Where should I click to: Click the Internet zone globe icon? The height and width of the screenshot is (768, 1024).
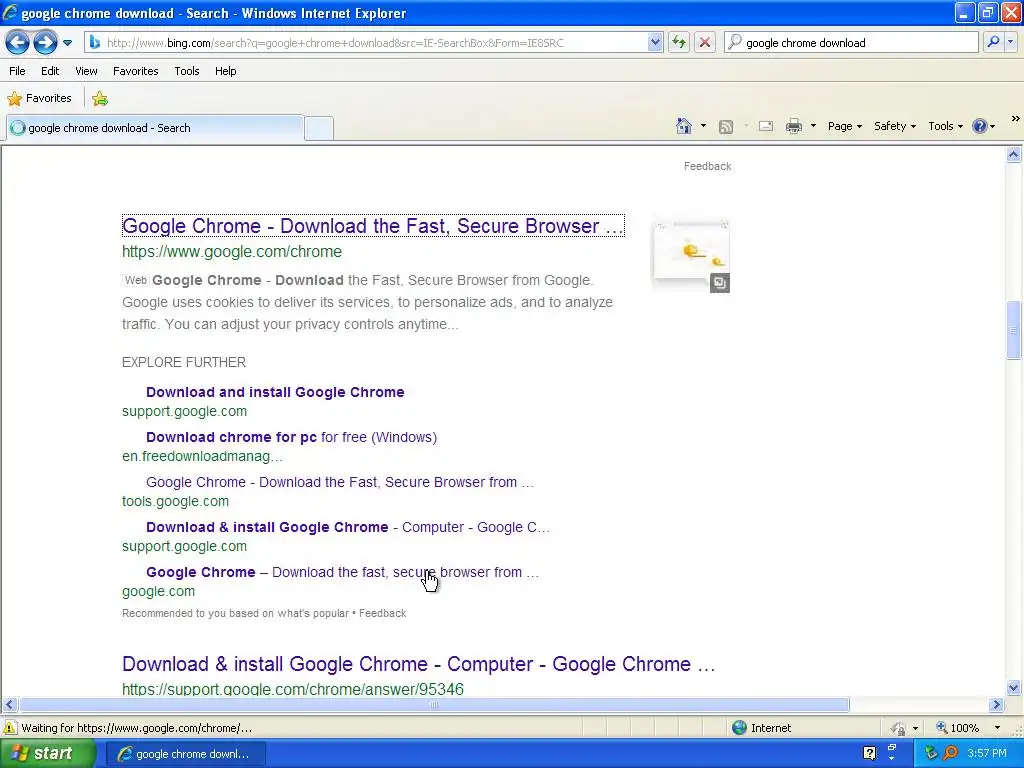pos(739,728)
